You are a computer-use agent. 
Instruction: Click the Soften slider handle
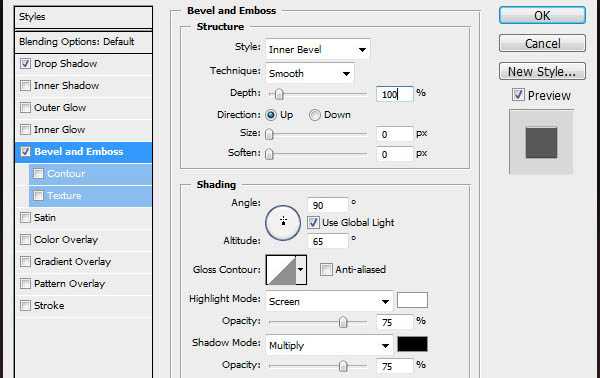coord(269,154)
